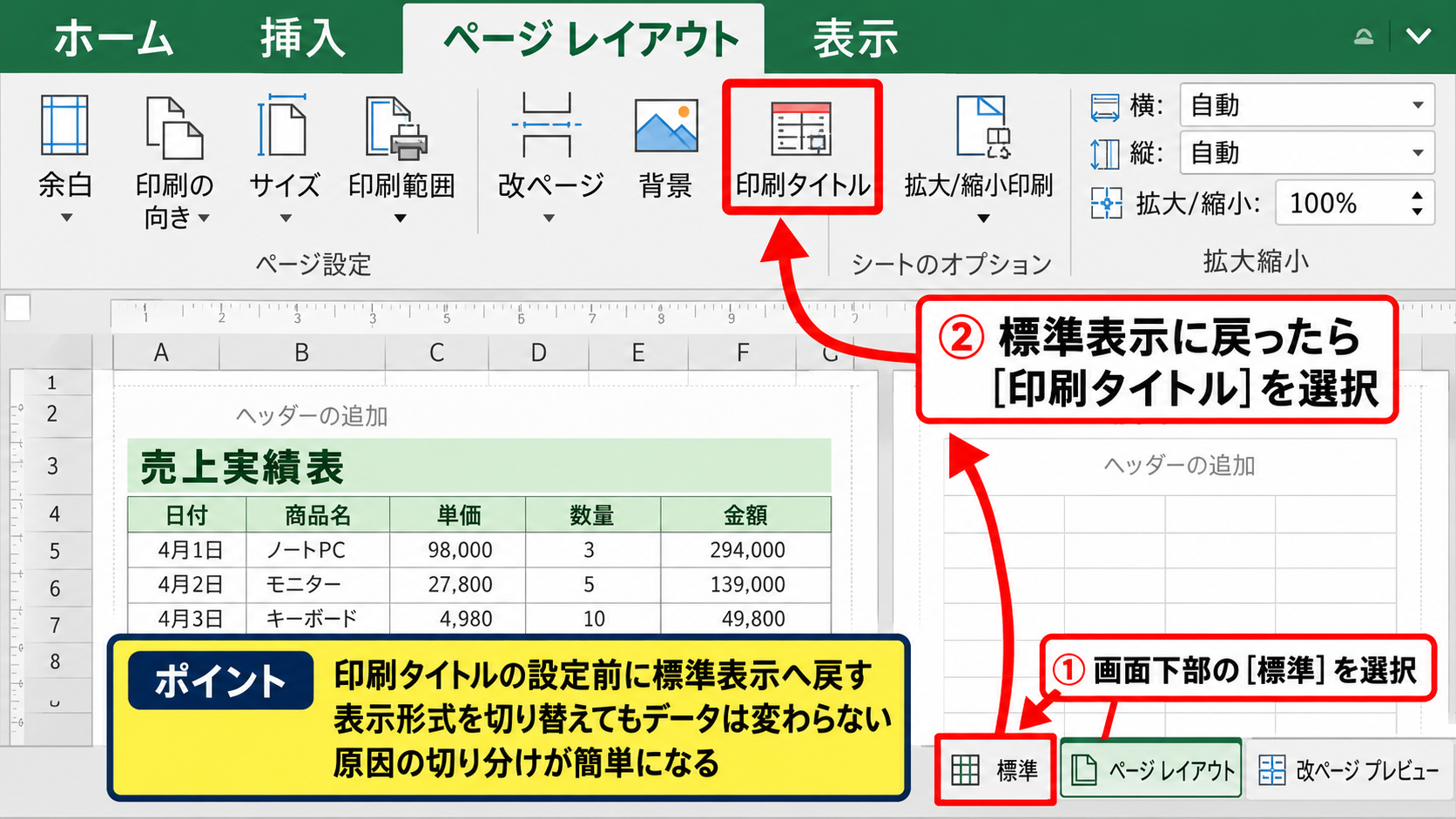Click ヘッダーの追加 on the second page
This screenshot has height=819, width=1456.
pyautogui.click(x=1179, y=466)
